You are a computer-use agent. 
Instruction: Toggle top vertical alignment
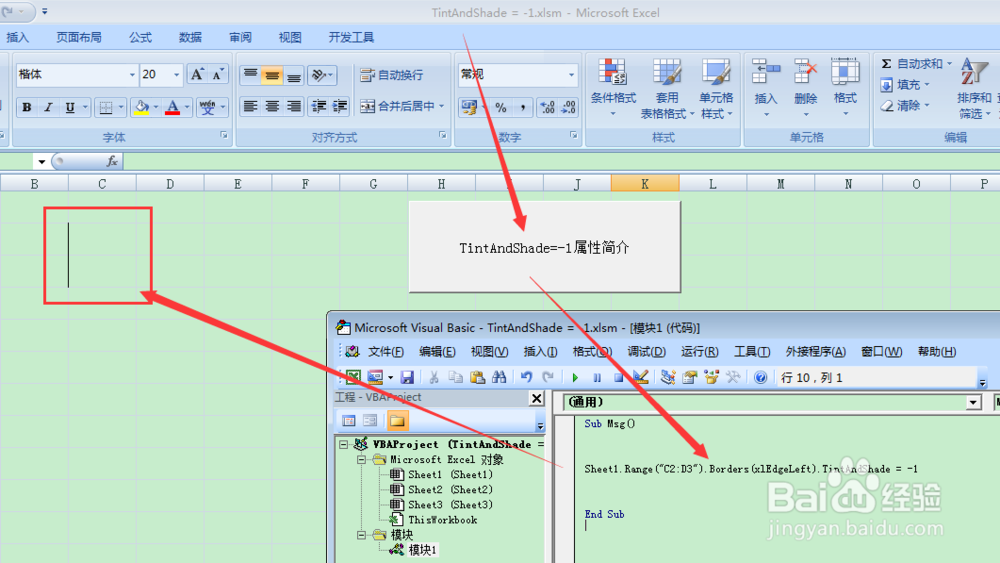pos(251,75)
